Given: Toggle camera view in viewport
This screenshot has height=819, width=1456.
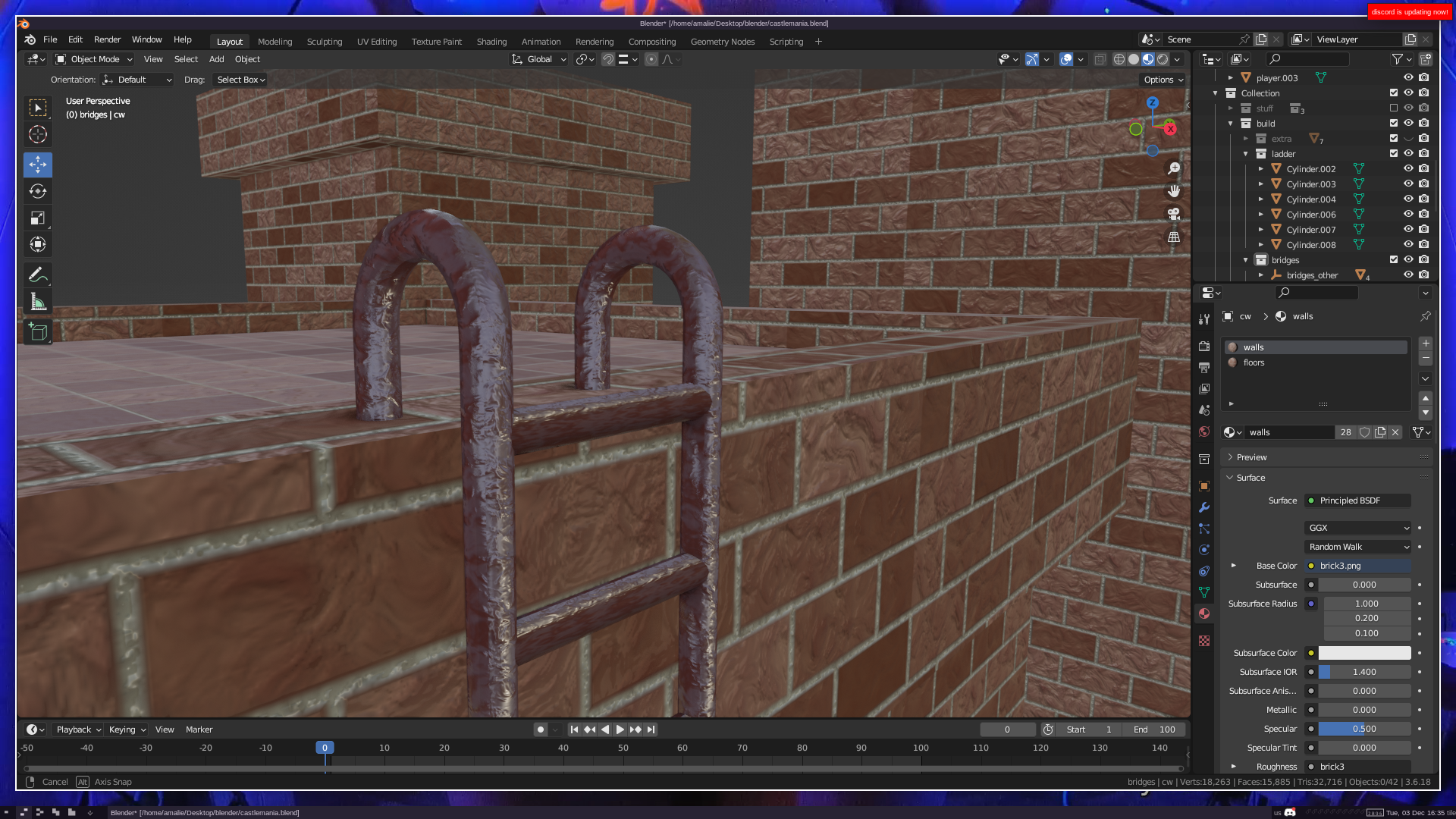Looking at the screenshot, I should 1174,215.
